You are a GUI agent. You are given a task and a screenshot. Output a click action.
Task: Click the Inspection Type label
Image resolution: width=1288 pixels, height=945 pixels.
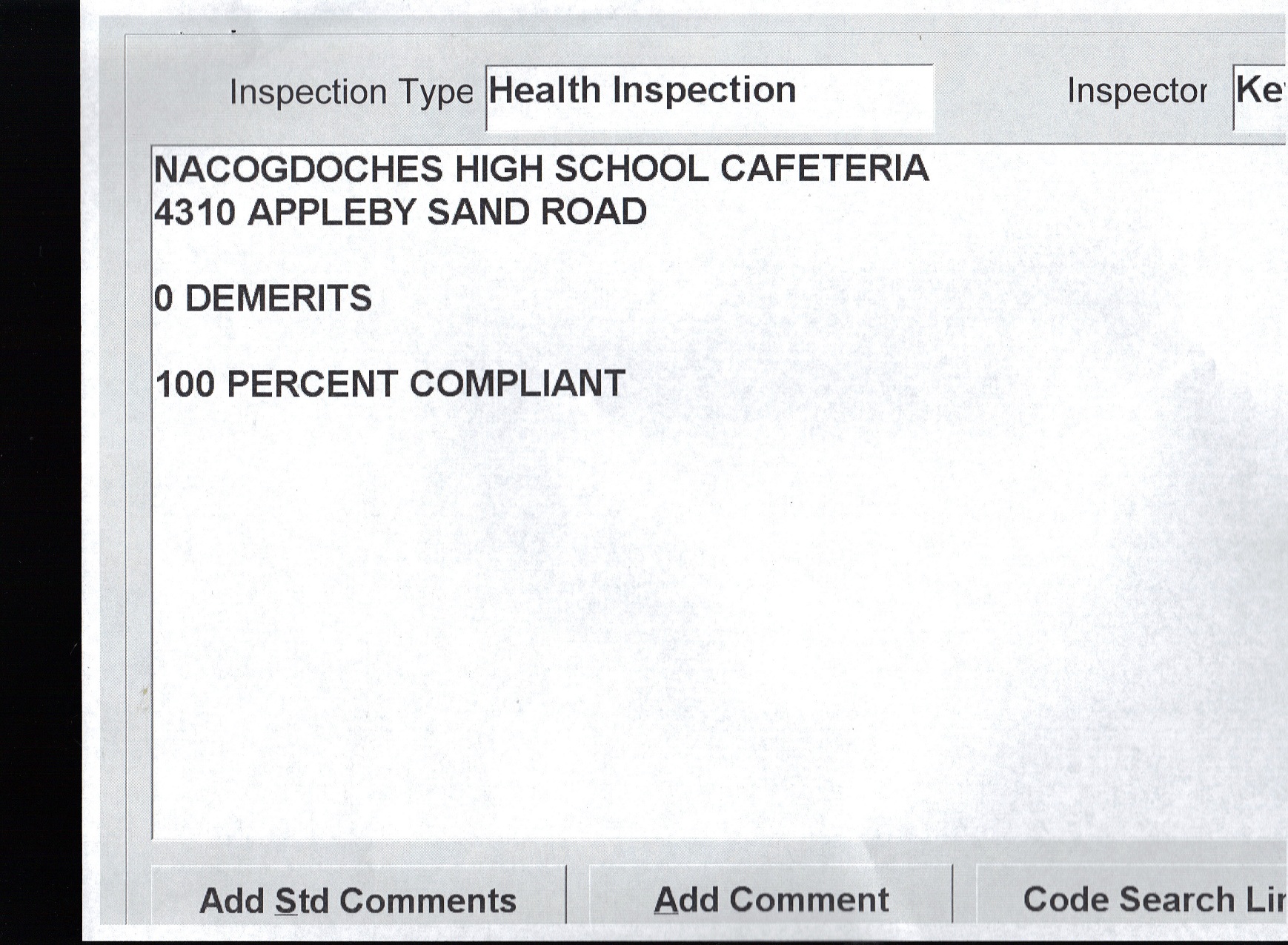point(351,93)
